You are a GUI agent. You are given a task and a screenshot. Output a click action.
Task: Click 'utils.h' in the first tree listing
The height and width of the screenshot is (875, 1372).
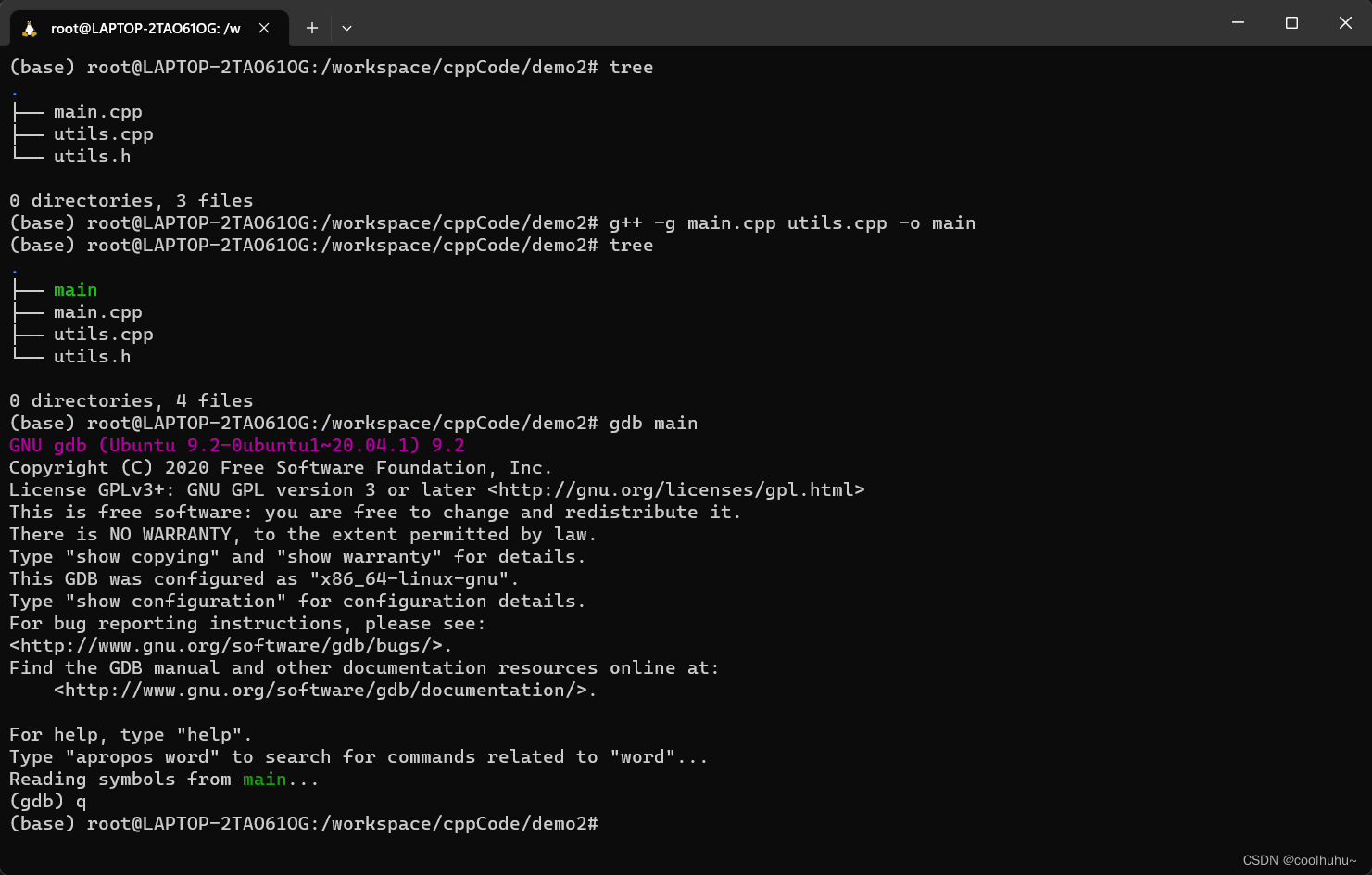93,156
